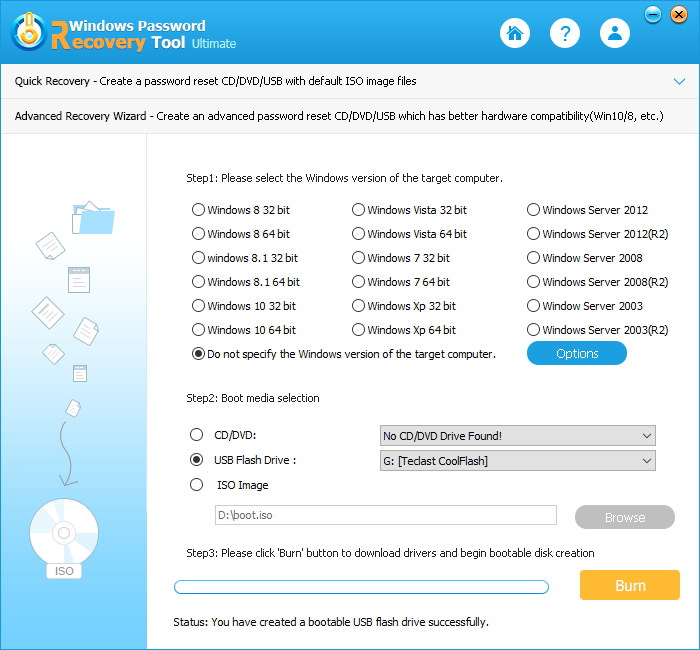
Task: Open the USB drive G: Teclast dropdown
Action: point(517,461)
